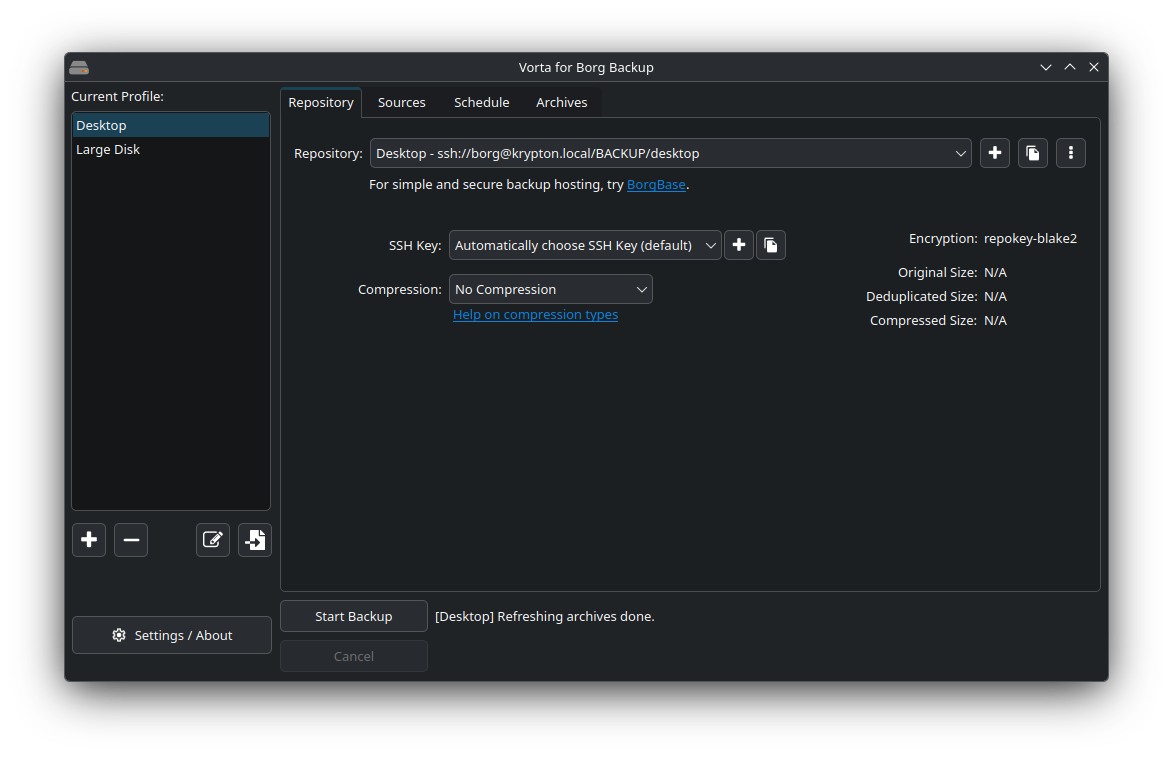Select the Large Disk profile
The width and height of the screenshot is (1173, 758).
point(108,148)
